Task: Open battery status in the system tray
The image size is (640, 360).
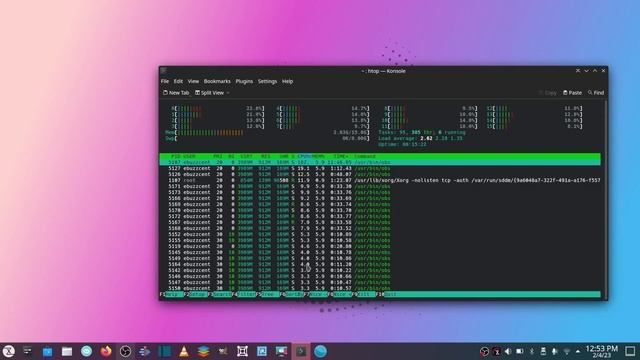Action: (520, 351)
